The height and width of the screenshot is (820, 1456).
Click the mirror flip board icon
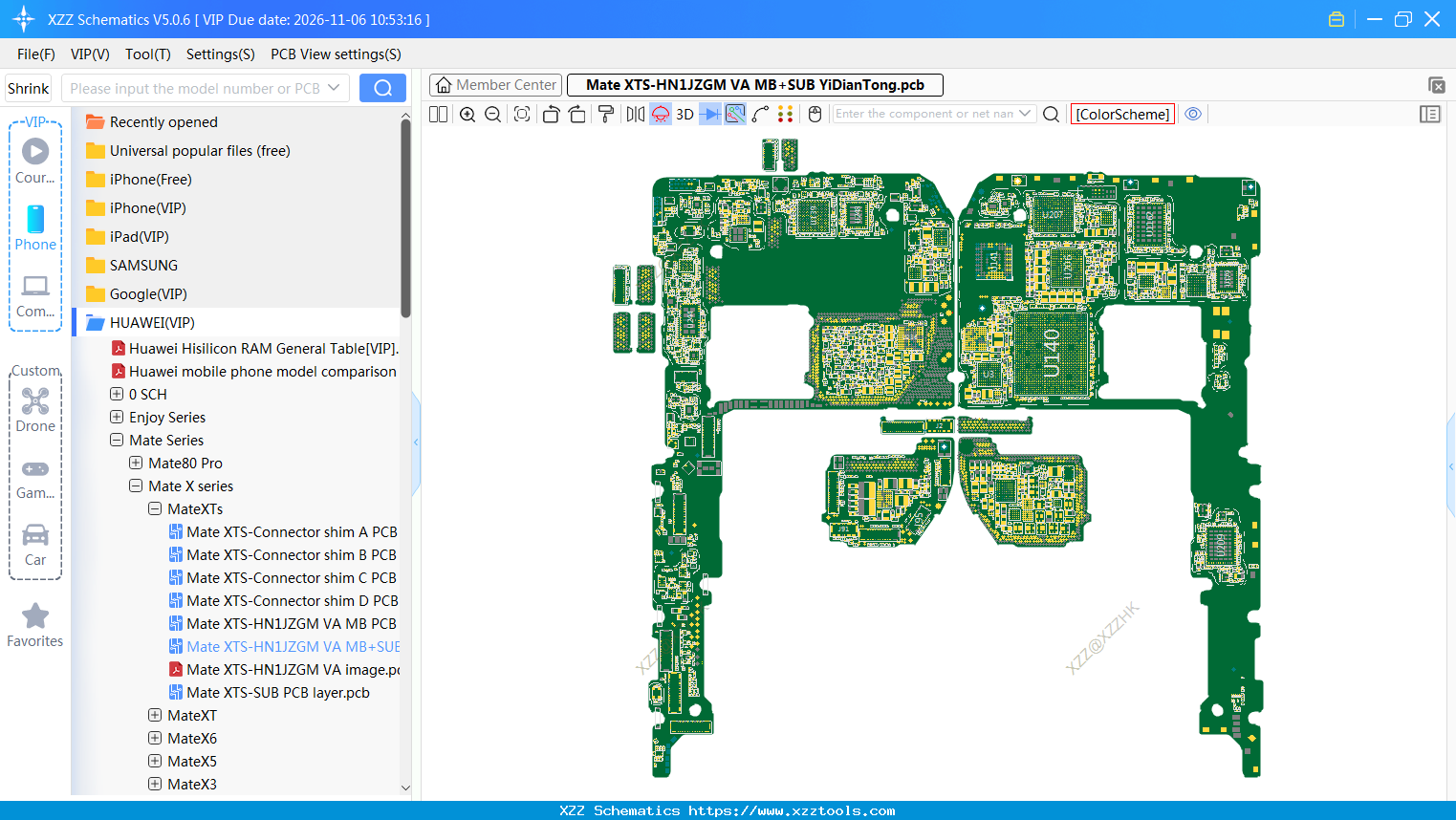pos(635,115)
